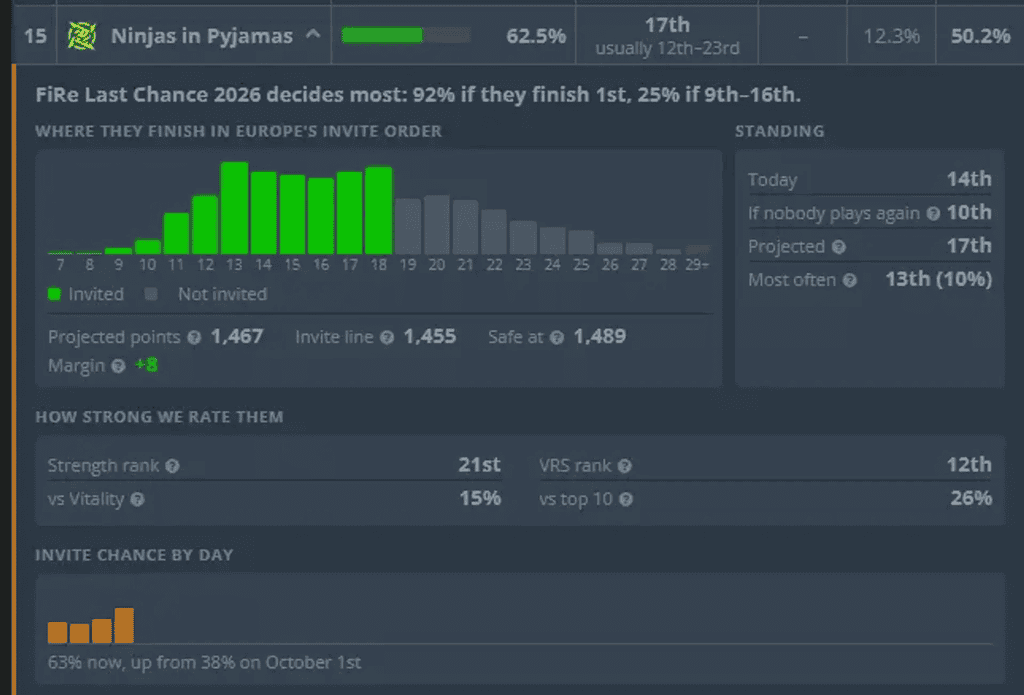Select the 19th place gray histogram bar
This screenshot has height=695, width=1024.
[408, 226]
